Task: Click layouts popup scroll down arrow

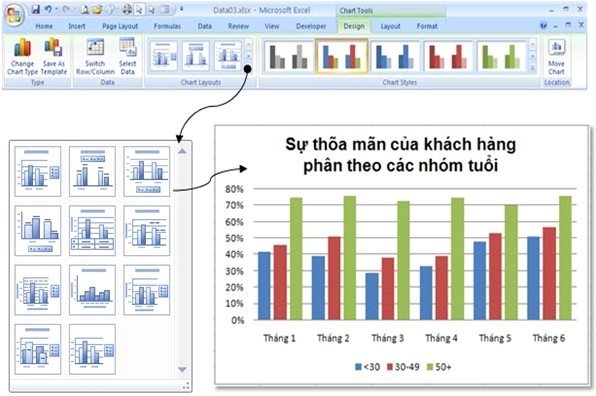Action: (x=182, y=369)
